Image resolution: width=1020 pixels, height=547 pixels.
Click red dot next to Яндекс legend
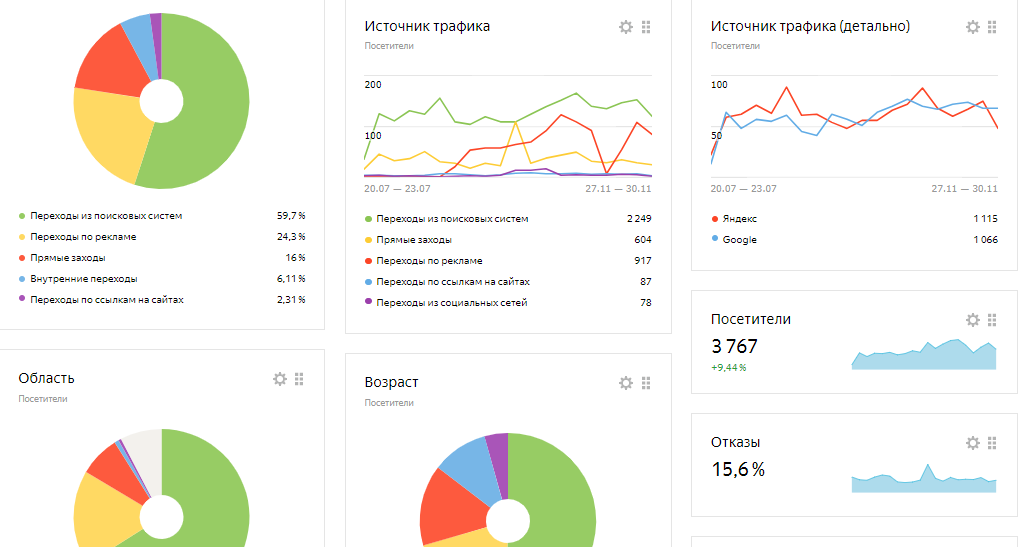[x=715, y=219]
